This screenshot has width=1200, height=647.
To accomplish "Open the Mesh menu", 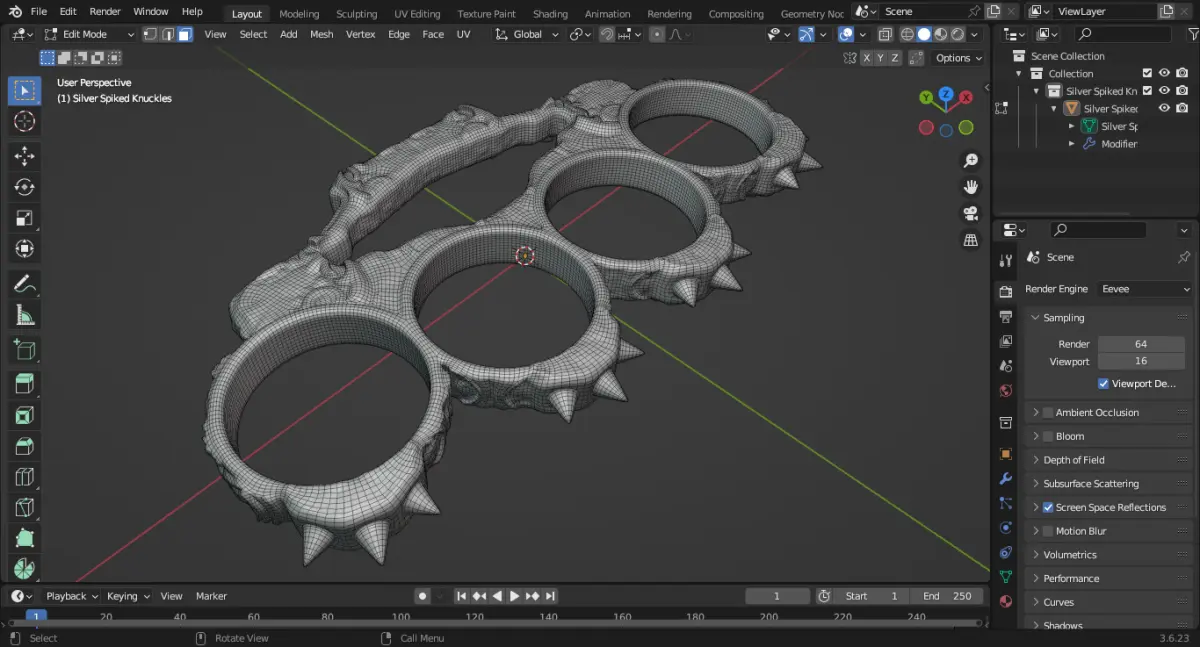I will coord(322,34).
